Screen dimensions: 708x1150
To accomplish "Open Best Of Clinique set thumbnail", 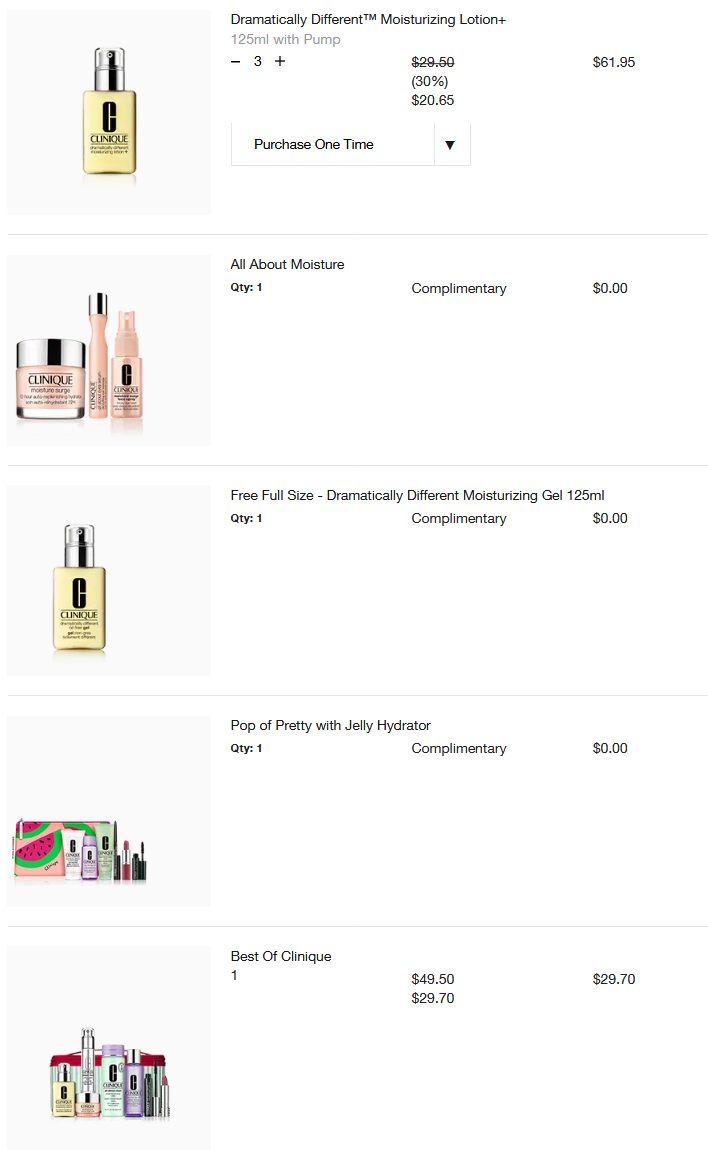I will click(x=109, y=1047).
